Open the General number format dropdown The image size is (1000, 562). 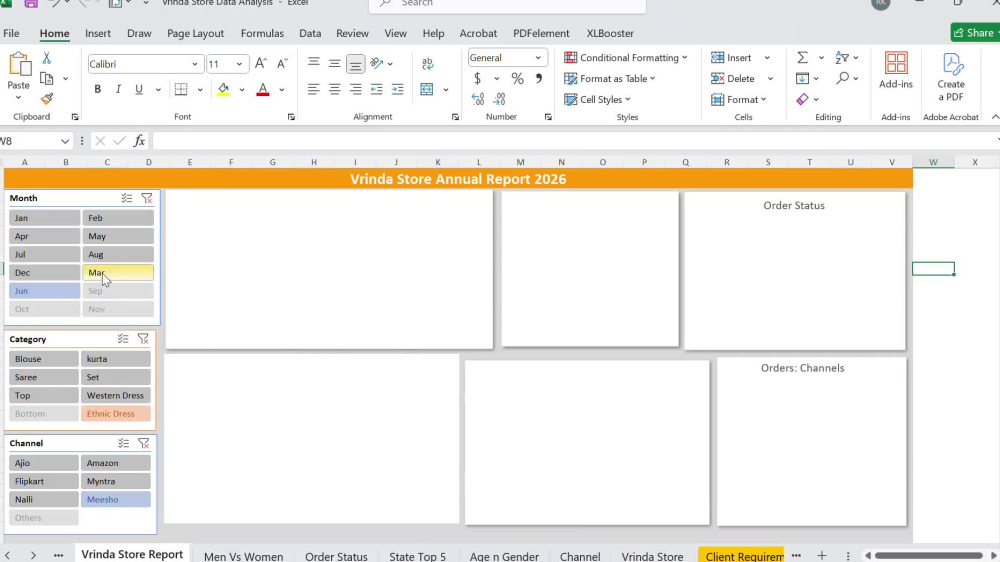click(538, 57)
